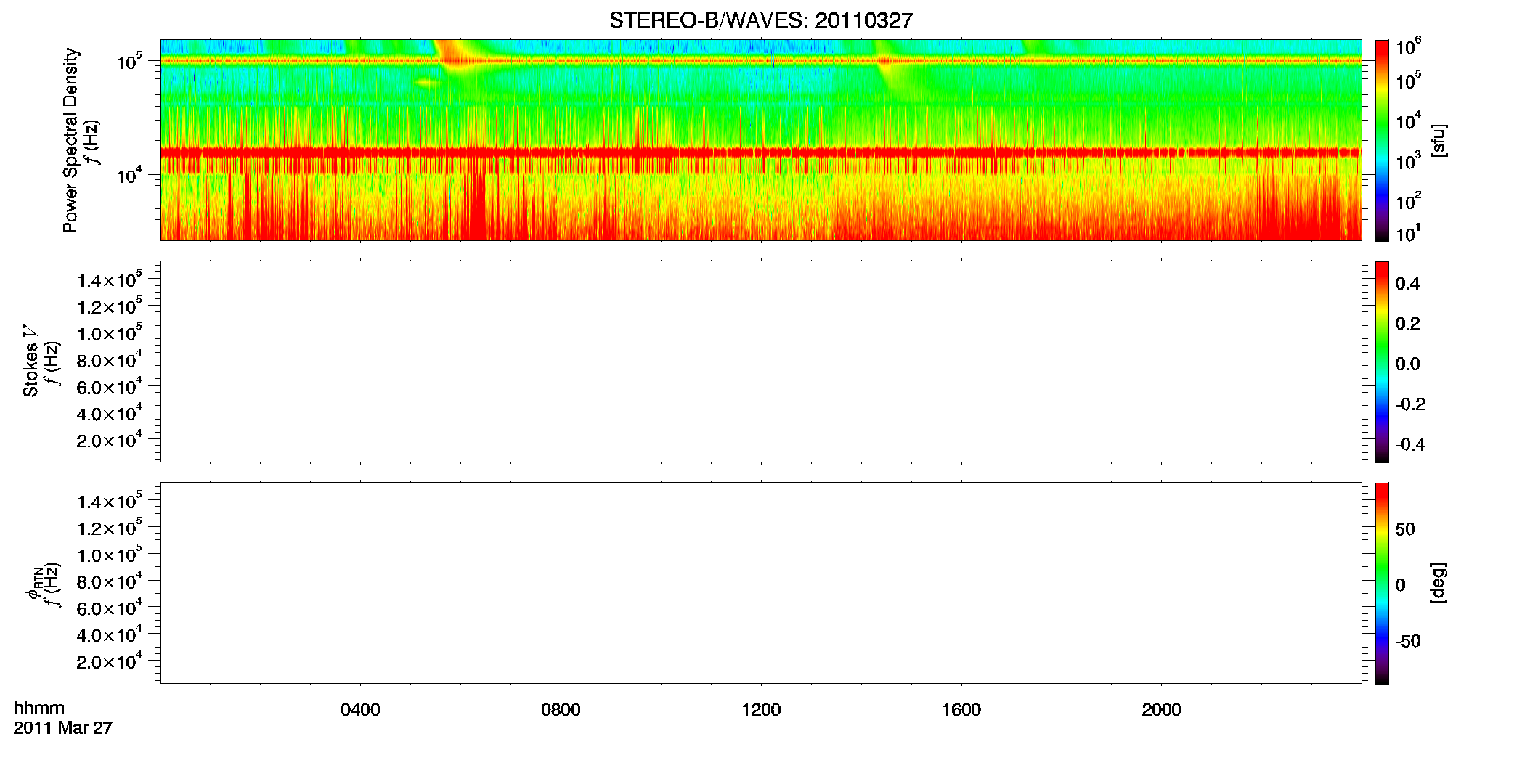Click the '-0.4' Stokes V color bar value
Image resolution: width=1522 pixels, height=784 pixels.
tap(1410, 445)
